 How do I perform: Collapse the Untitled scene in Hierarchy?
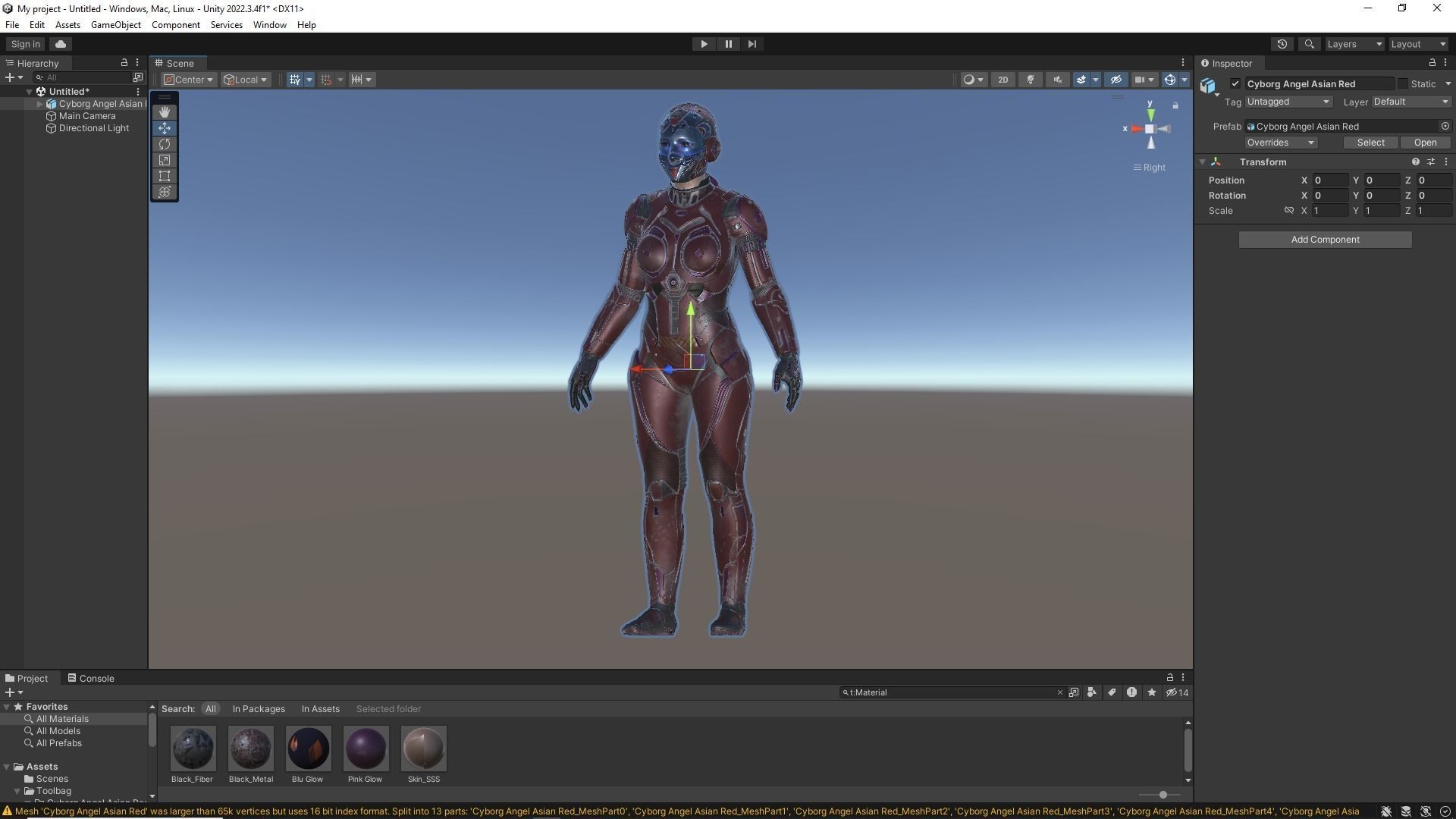pos(30,92)
